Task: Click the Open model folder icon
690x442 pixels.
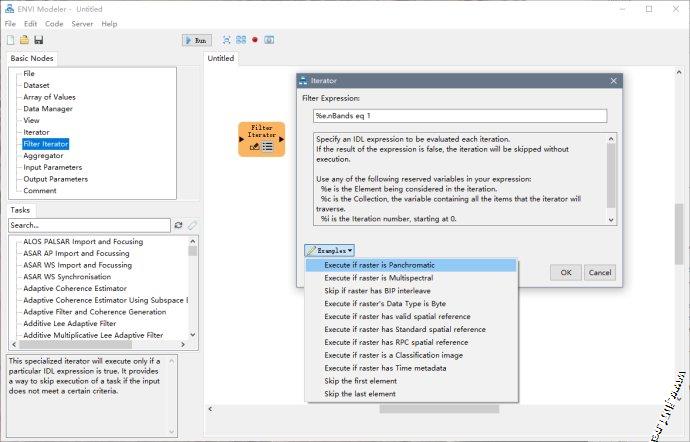Action: (x=24, y=40)
